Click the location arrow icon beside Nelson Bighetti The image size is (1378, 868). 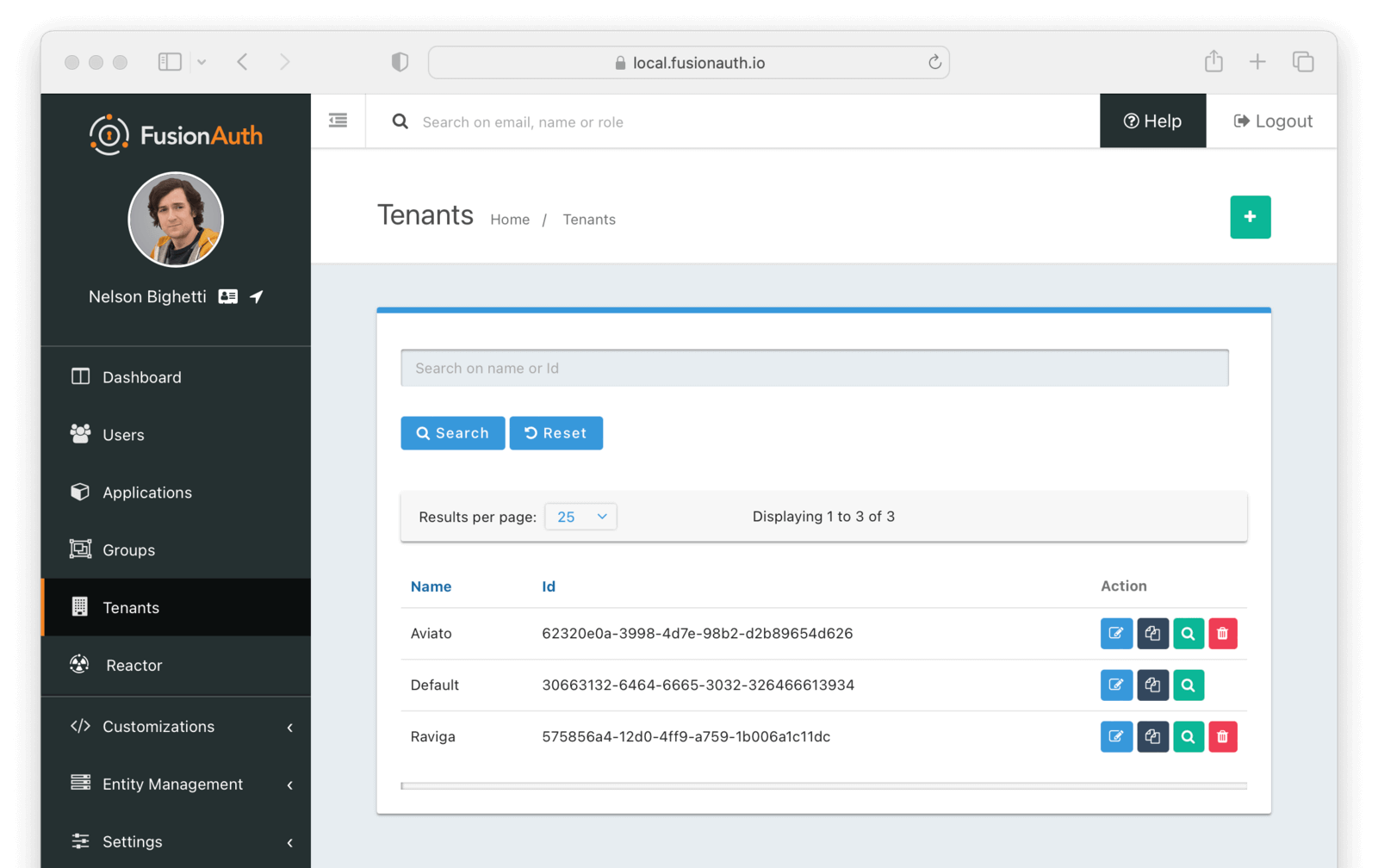click(257, 296)
